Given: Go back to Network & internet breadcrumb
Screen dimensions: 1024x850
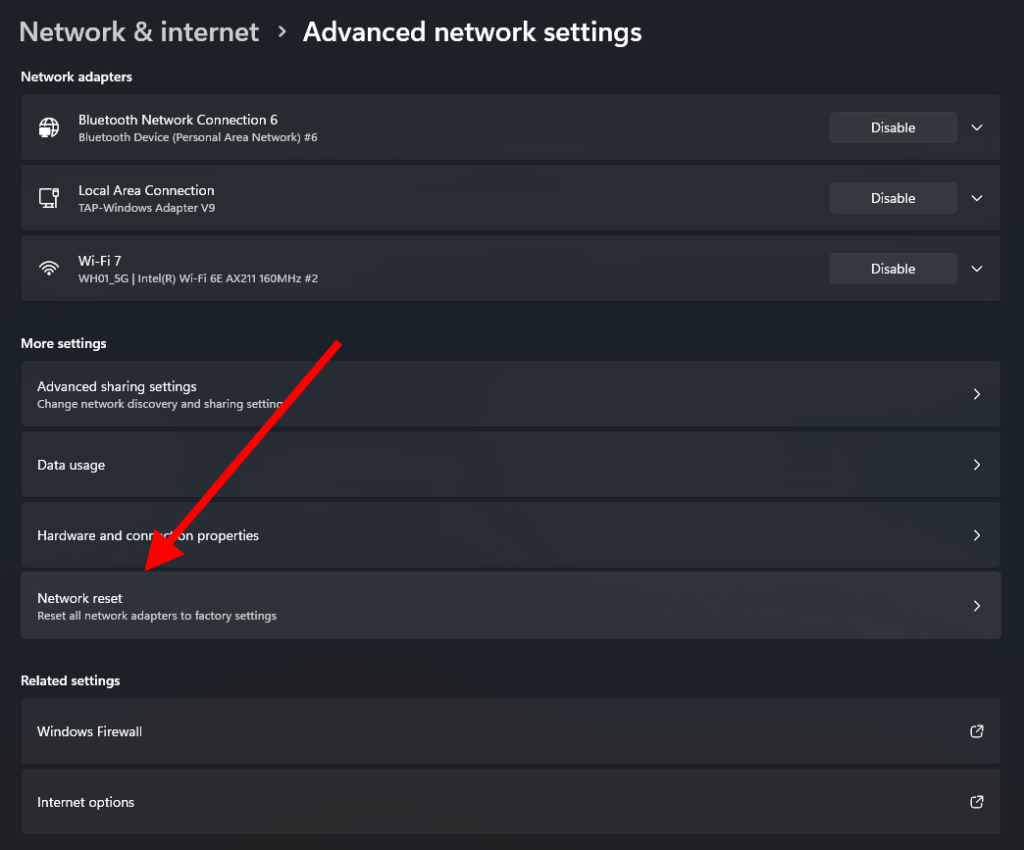Looking at the screenshot, I should pyautogui.click(x=139, y=32).
